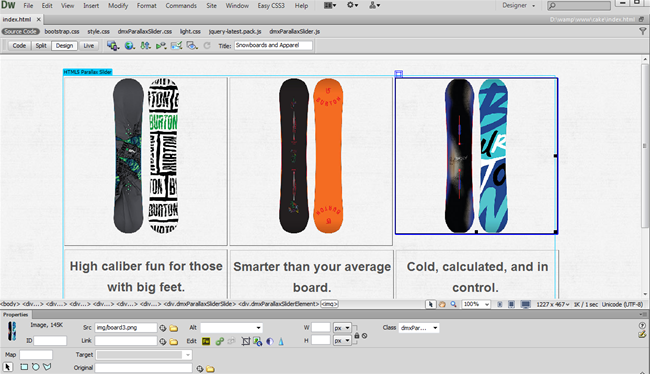This screenshot has width=650, height=374.
Task: Browse for Original file folder icon
Action: pos(211,369)
